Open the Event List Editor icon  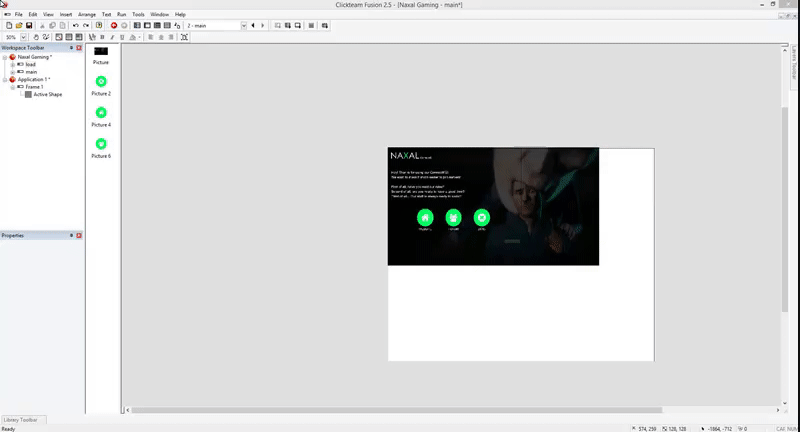point(167,26)
